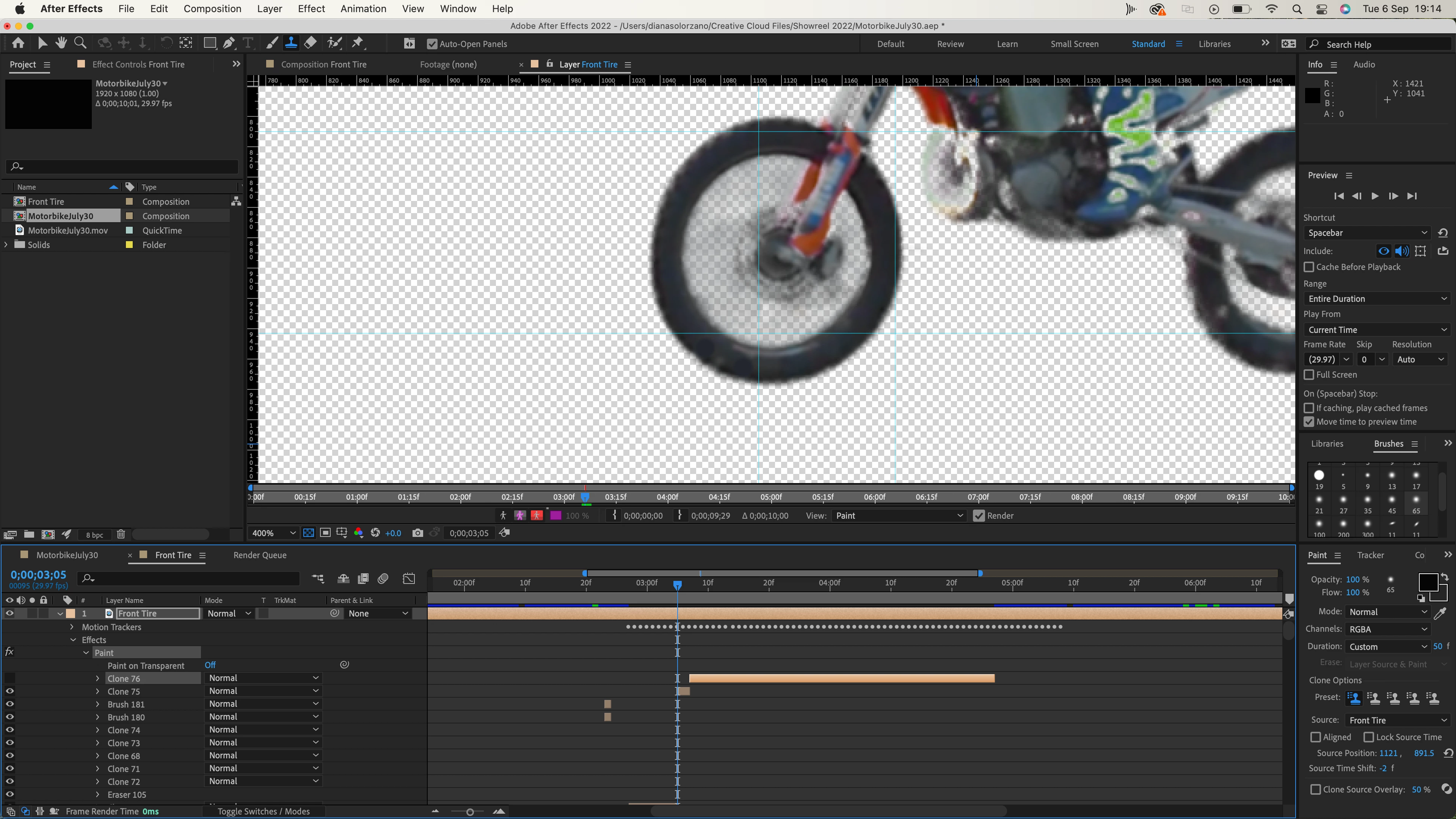
Task: Click the delete trash icon in Project panel
Action: pos(121,534)
